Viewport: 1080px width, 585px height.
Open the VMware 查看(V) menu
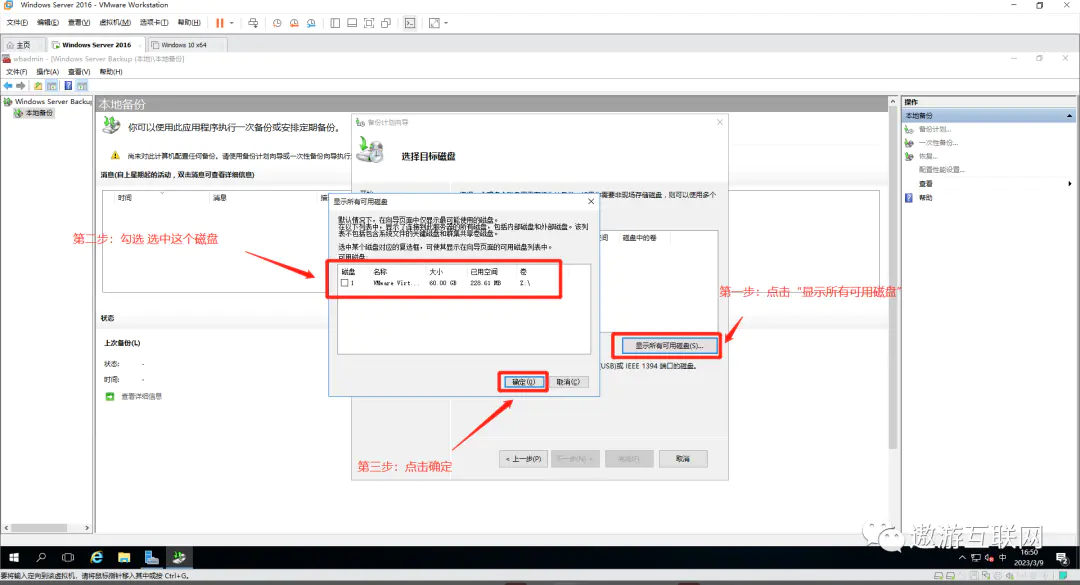(x=79, y=23)
